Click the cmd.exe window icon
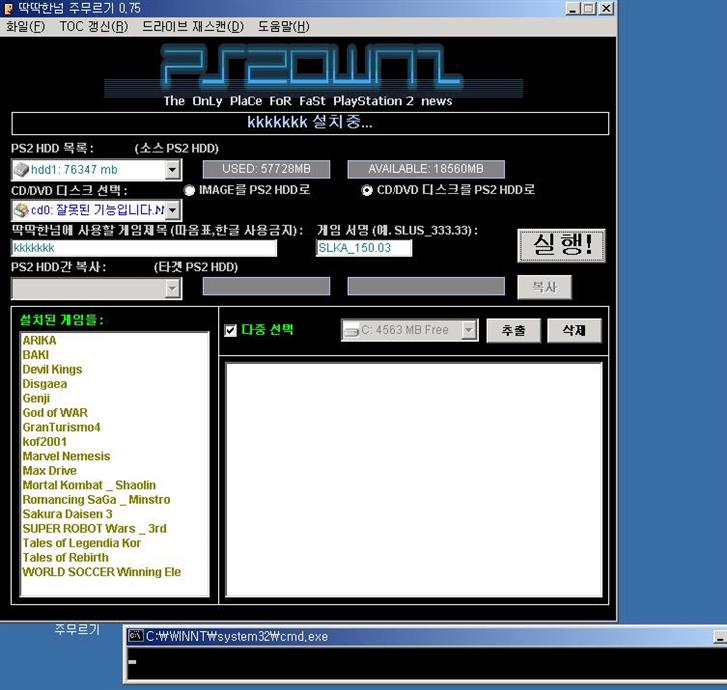This screenshot has width=727, height=690. click(x=135, y=636)
